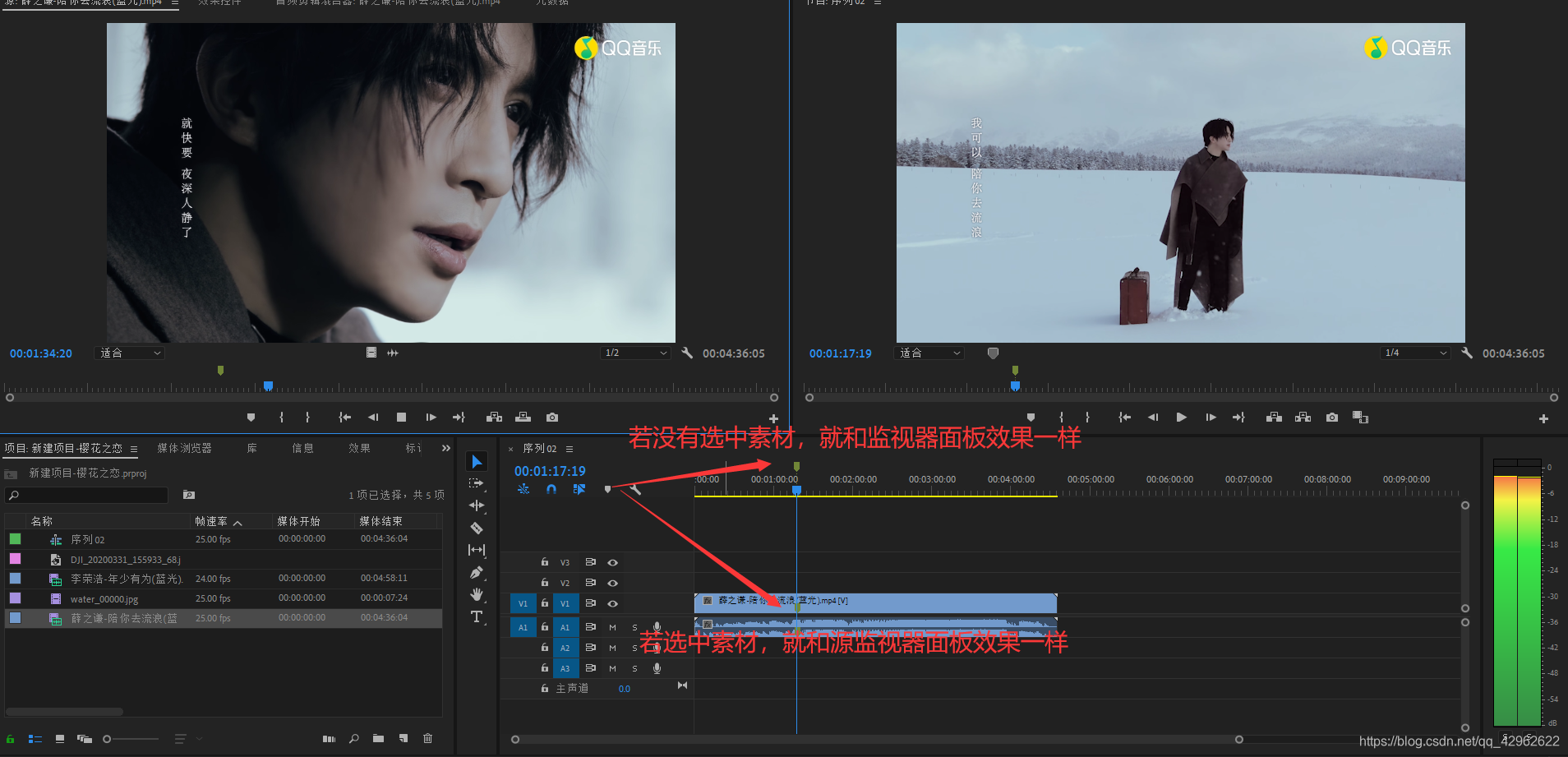Click Automate to Sequence icon
Screen dimensions: 1568x757
tap(329, 738)
